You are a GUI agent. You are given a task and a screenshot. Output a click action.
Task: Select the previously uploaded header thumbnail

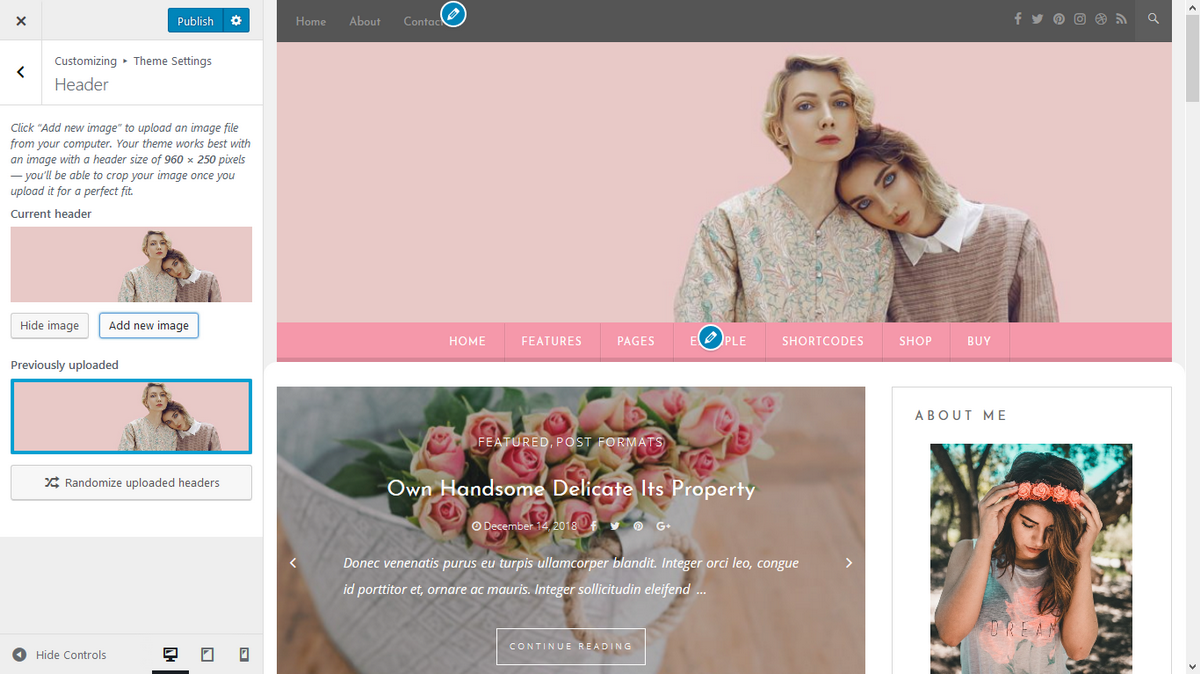coord(131,416)
